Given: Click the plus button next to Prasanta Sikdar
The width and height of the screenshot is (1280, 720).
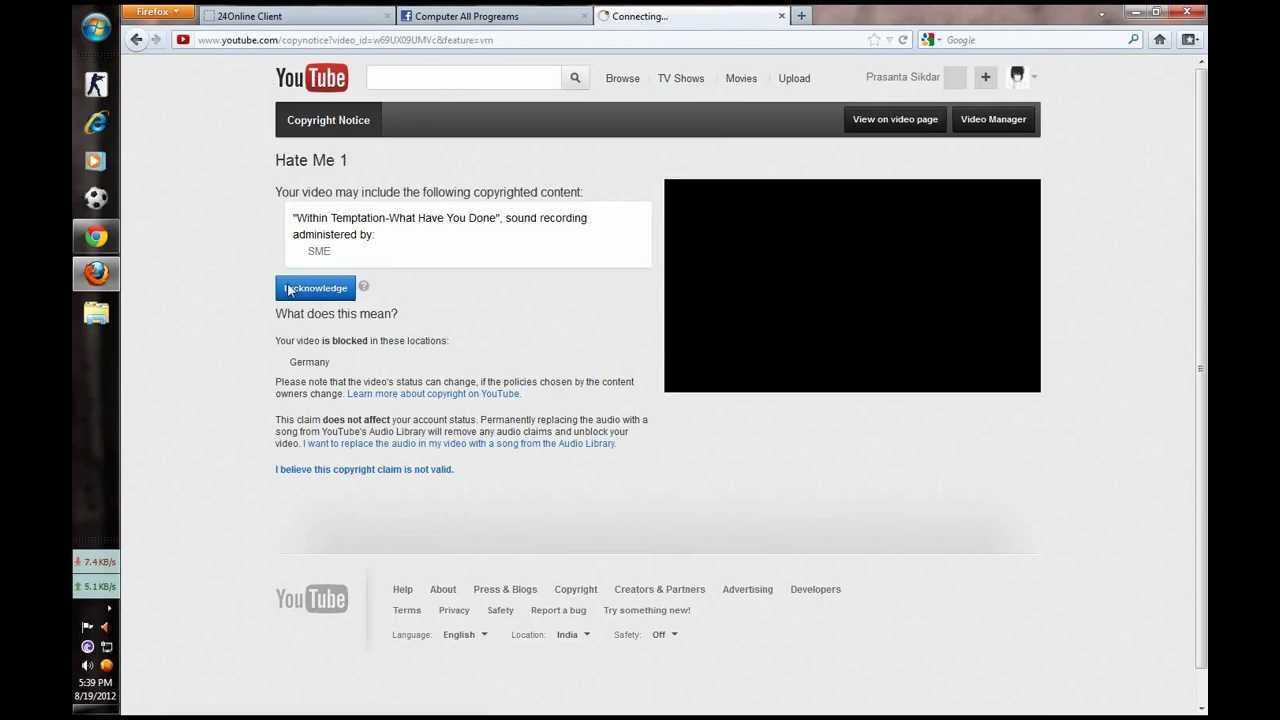Looking at the screenshot, I should click(x=985, y=77).
